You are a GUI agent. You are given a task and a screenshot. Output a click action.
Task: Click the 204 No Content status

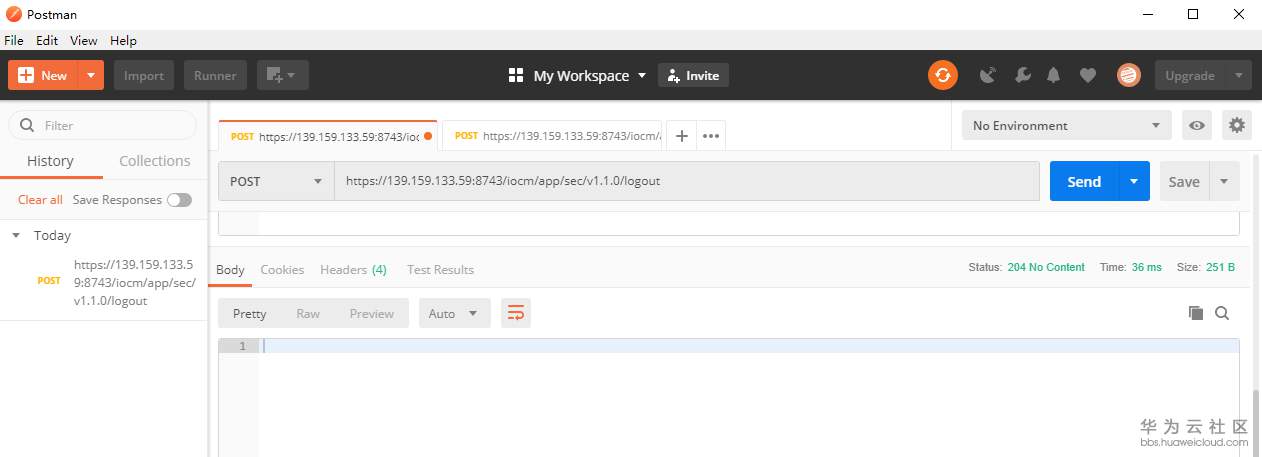pos(1046,267)
